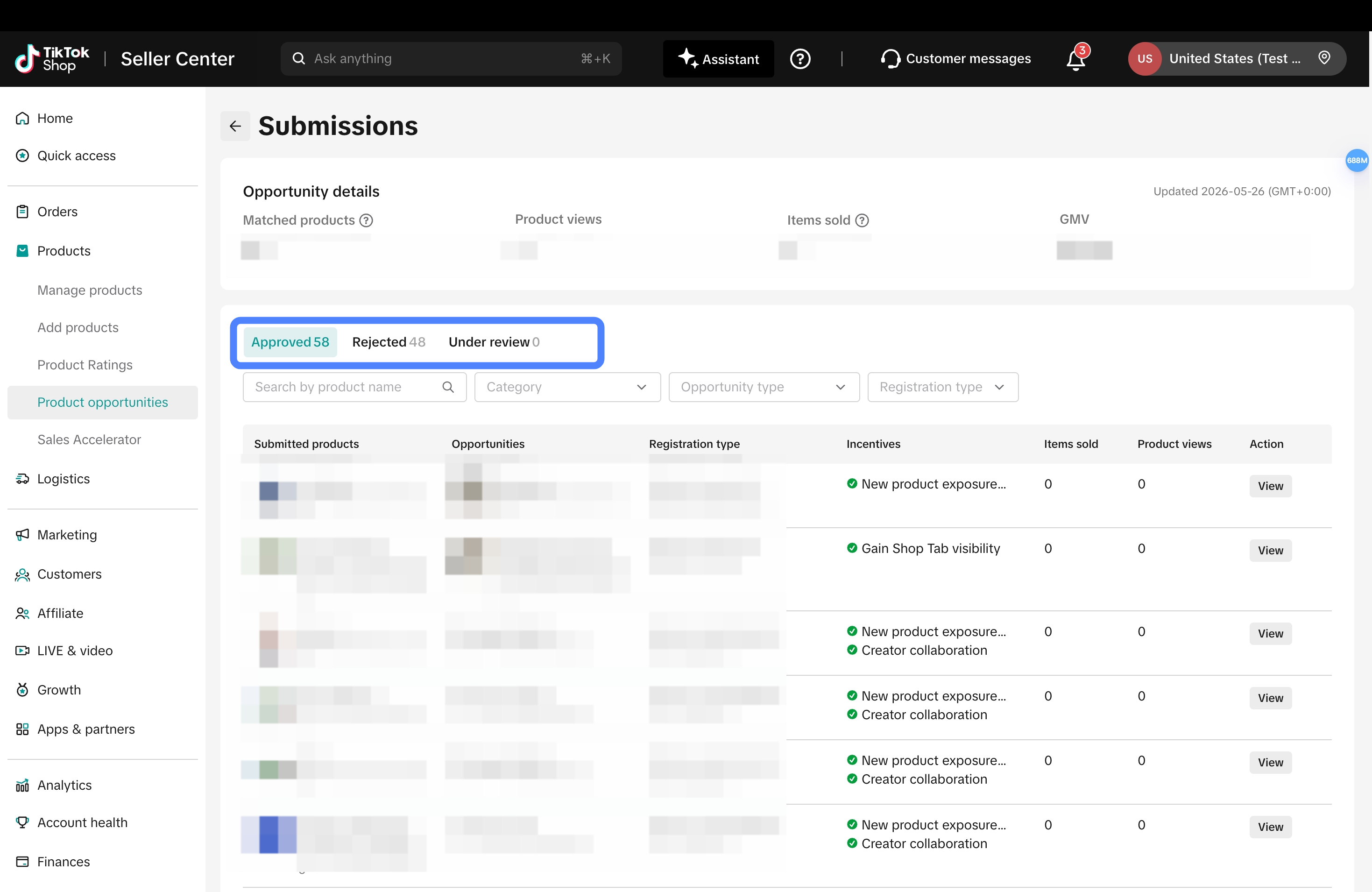1372x892 pixels.
Task: Click the search magnifier in Ask anything bar
Action: point(298,59)
